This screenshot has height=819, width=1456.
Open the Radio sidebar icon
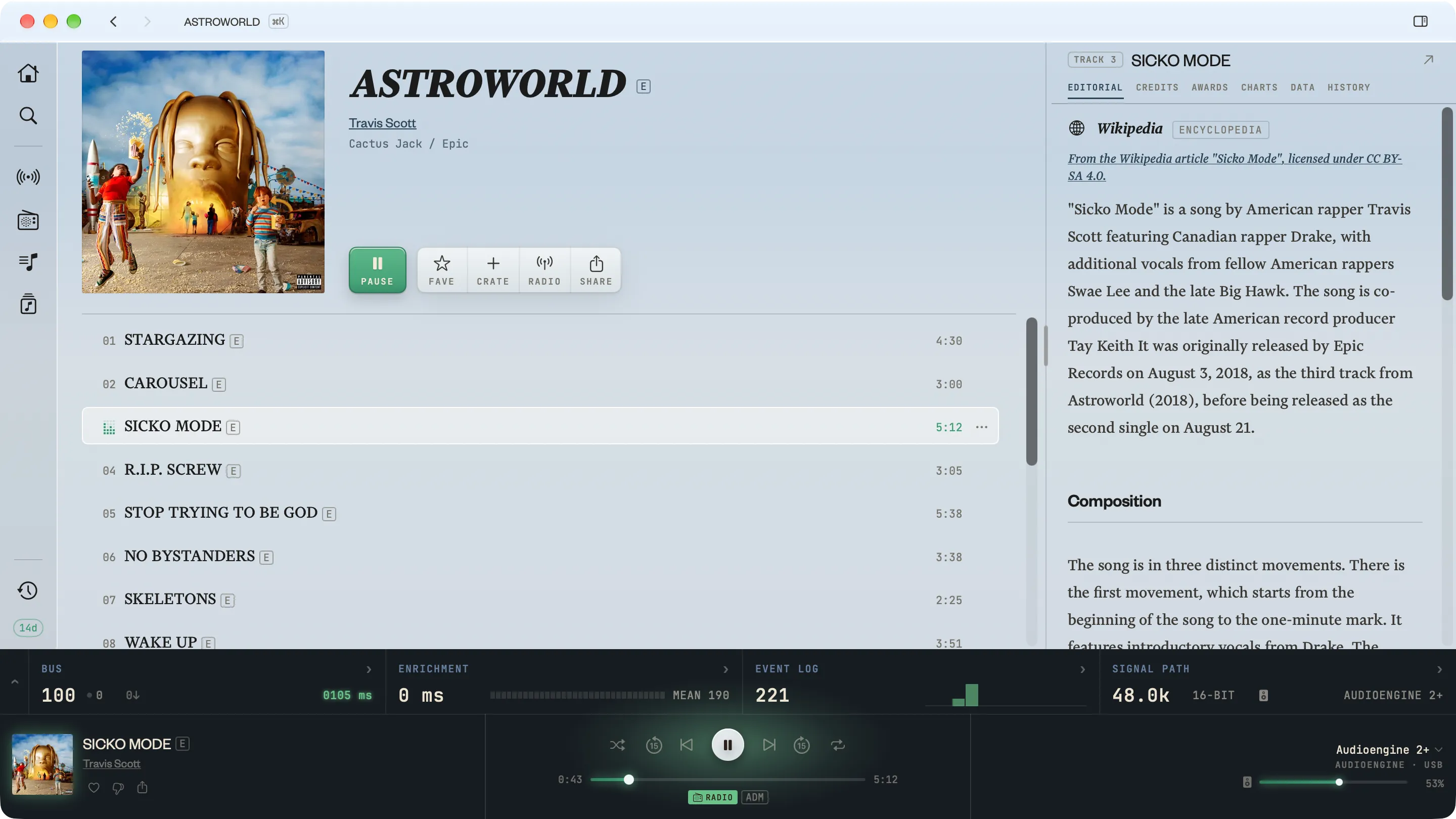click(28, 220)
